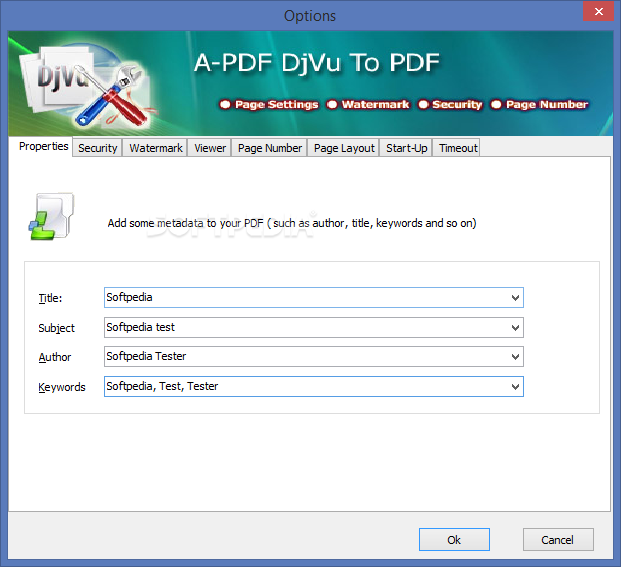Viewport: 621px width, 567px height.
Task: Click the Subject field label
Action: coord(56,328)
